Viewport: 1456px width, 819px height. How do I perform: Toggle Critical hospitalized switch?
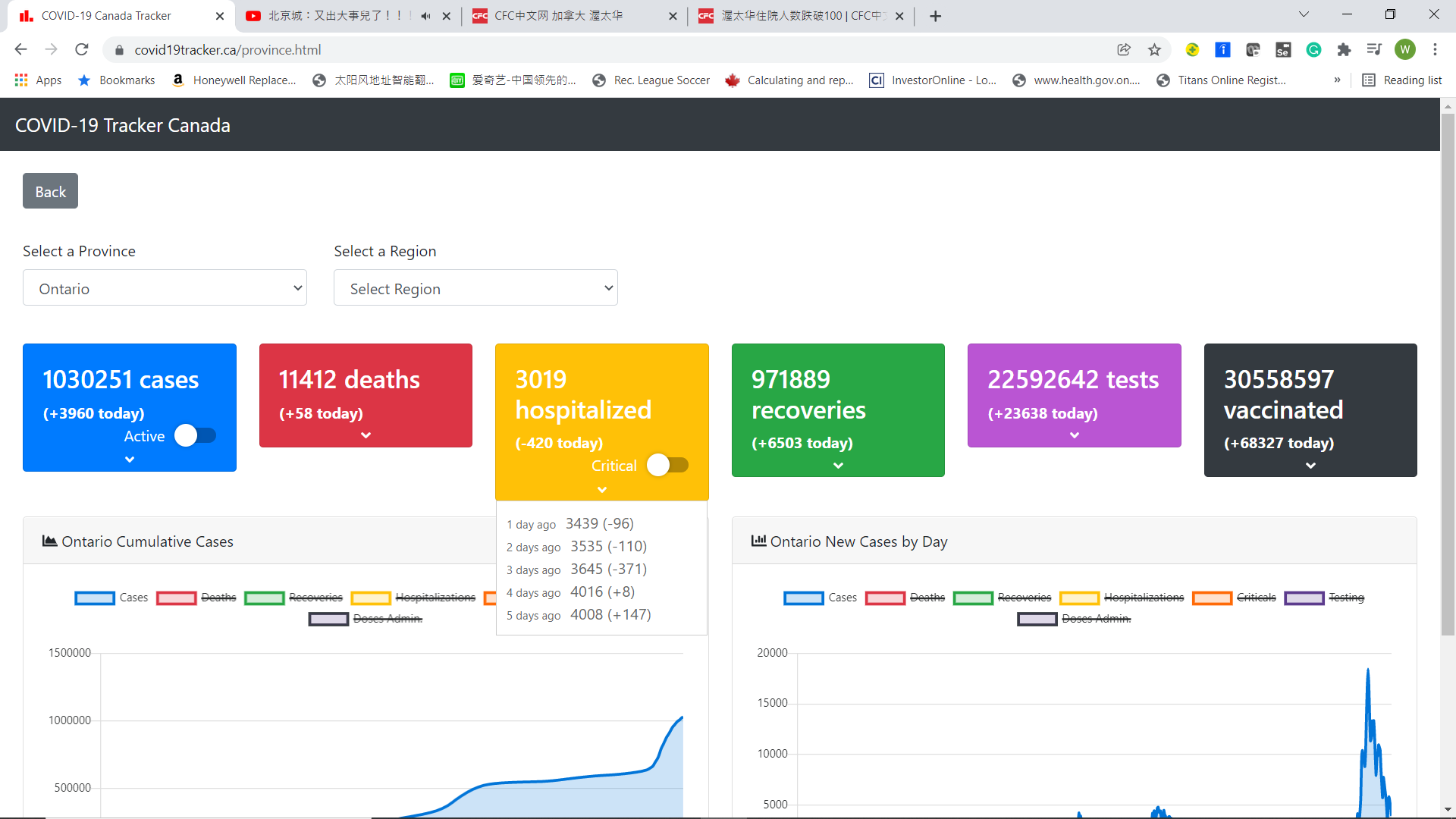668,465
